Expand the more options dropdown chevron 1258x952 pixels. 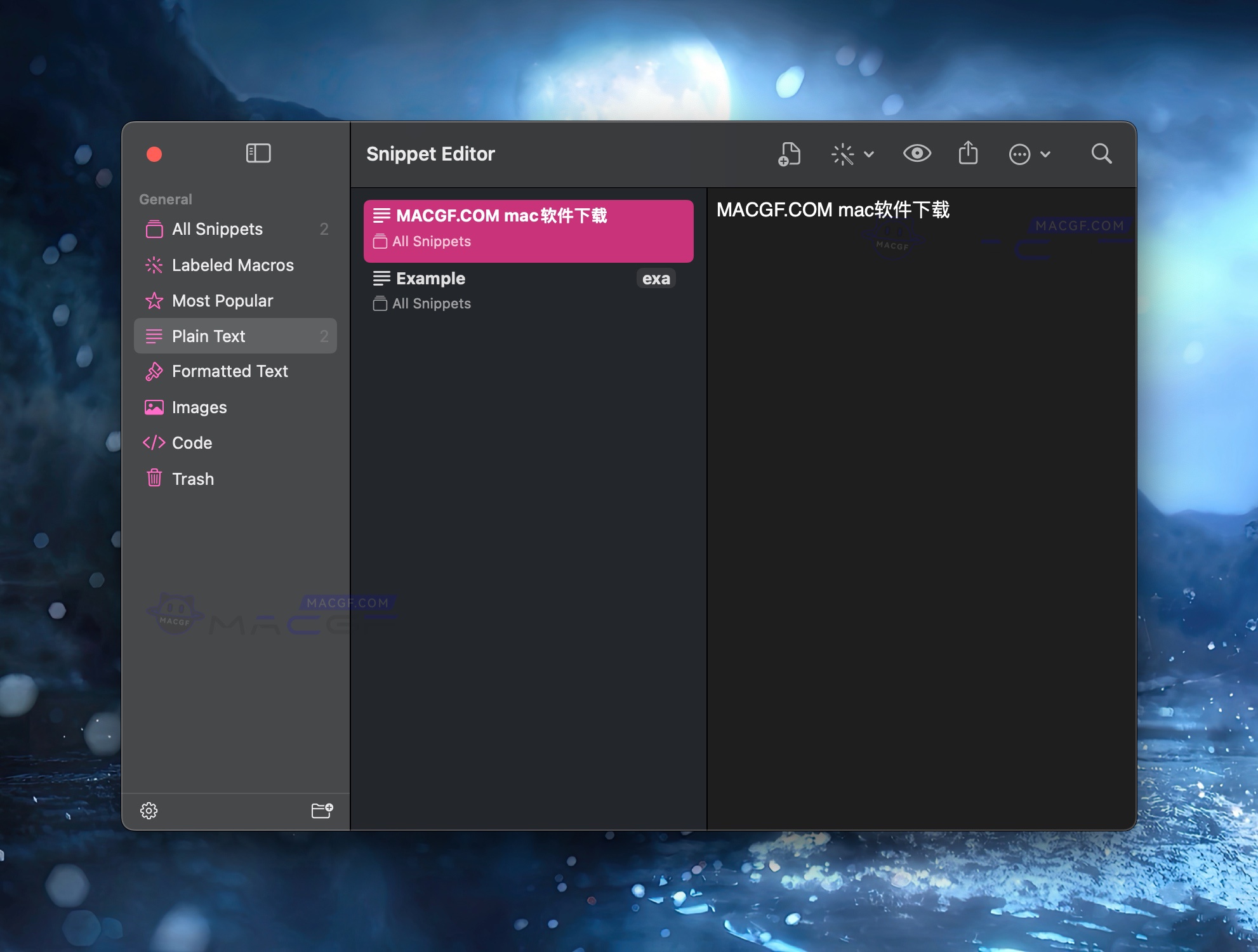1045,154
